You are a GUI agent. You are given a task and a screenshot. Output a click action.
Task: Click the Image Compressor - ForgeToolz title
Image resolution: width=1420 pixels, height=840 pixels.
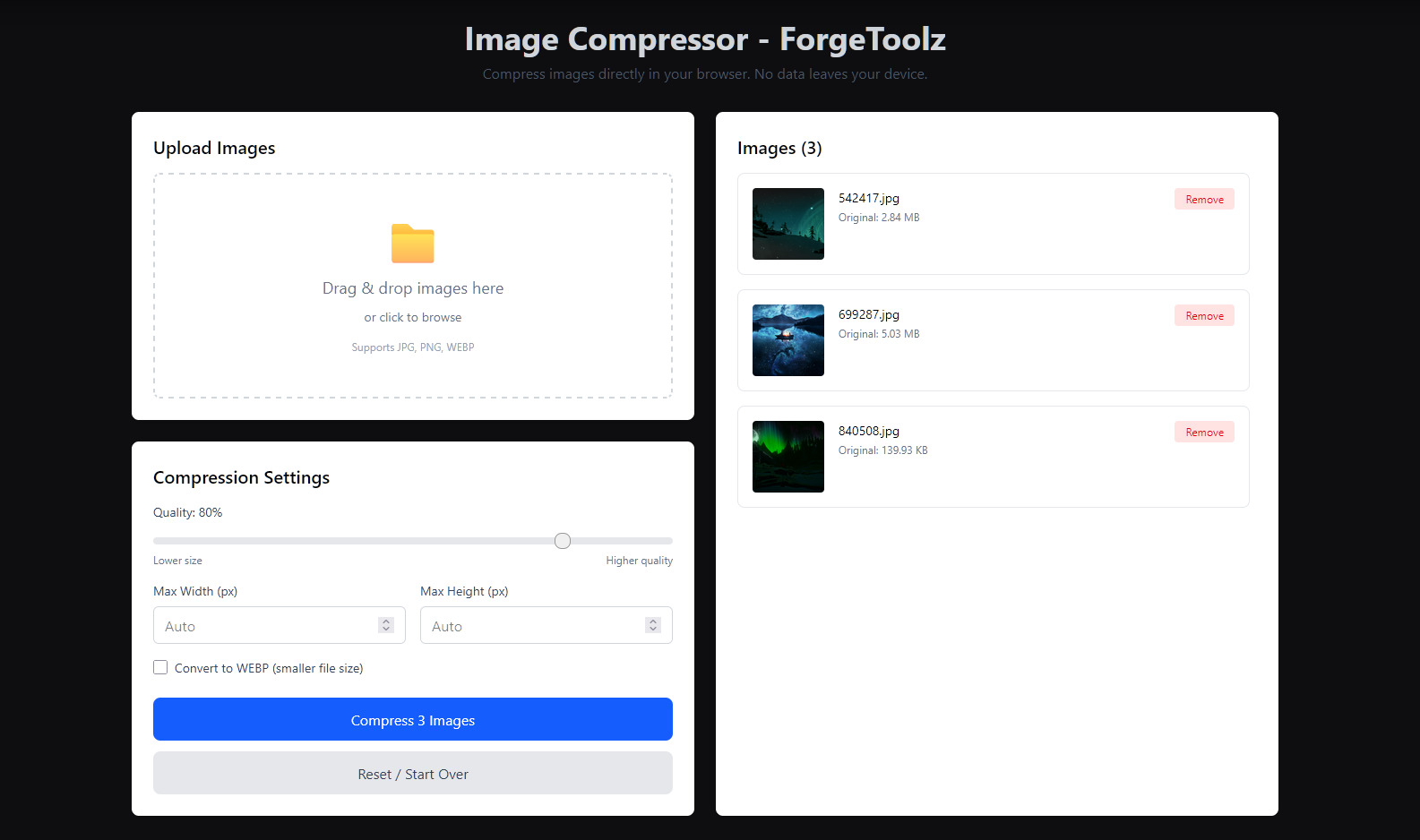pos(705,39)
